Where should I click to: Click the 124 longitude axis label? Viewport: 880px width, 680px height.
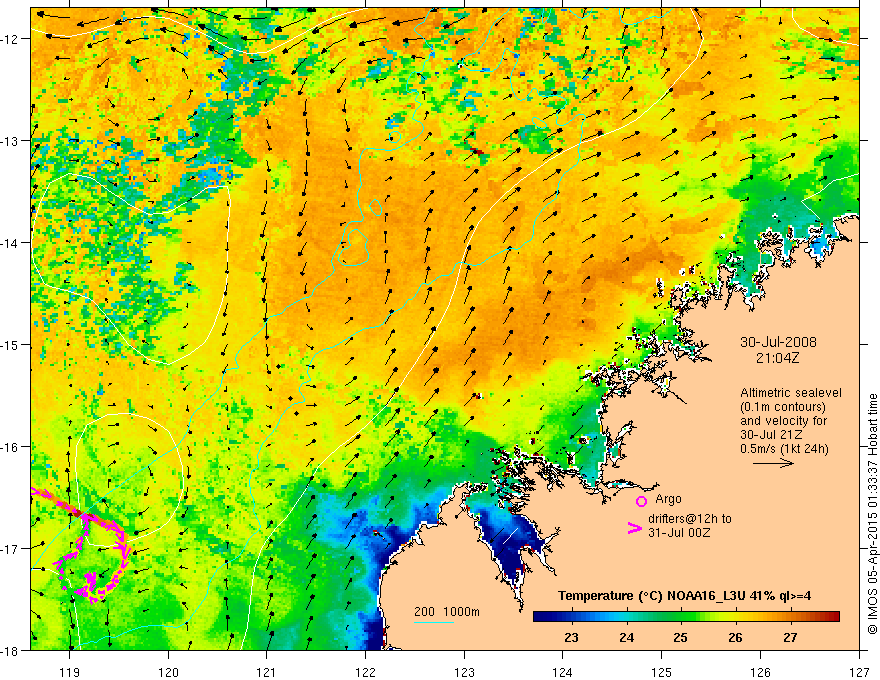(x=563, y=672)
